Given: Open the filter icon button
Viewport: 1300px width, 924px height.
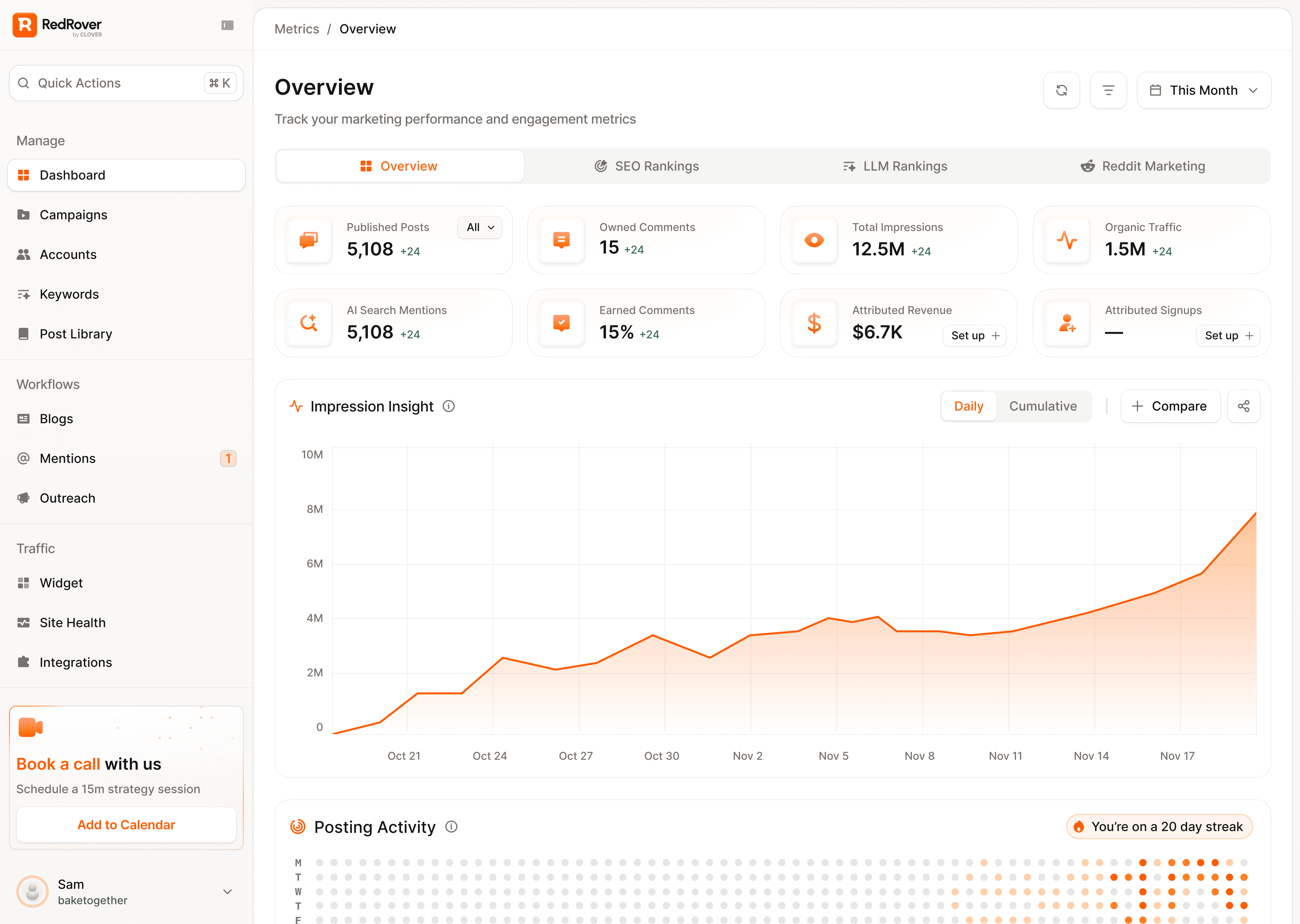Looking at the screenshot, I should 1108,90.
